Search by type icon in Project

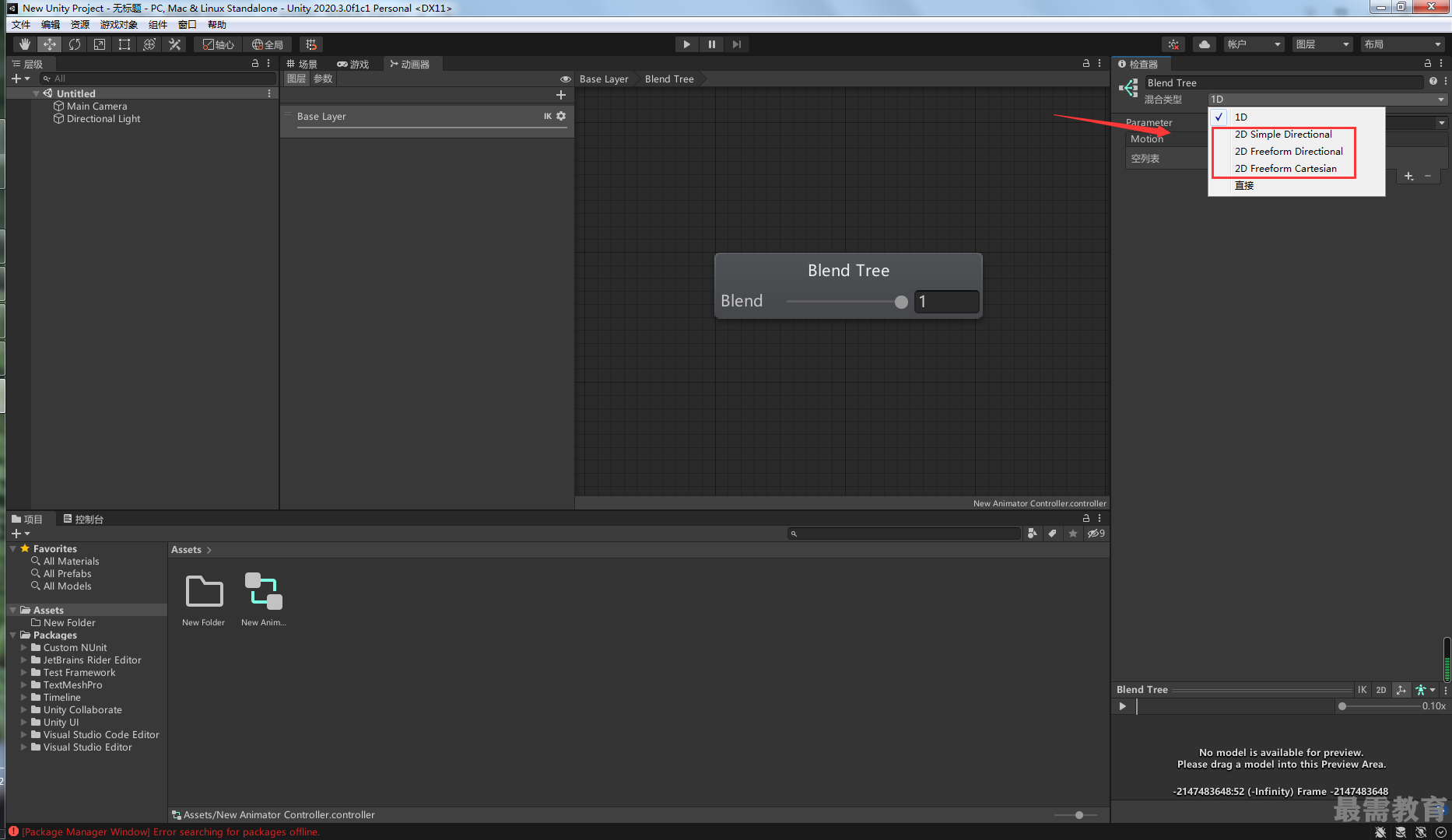pos(1033,534)
